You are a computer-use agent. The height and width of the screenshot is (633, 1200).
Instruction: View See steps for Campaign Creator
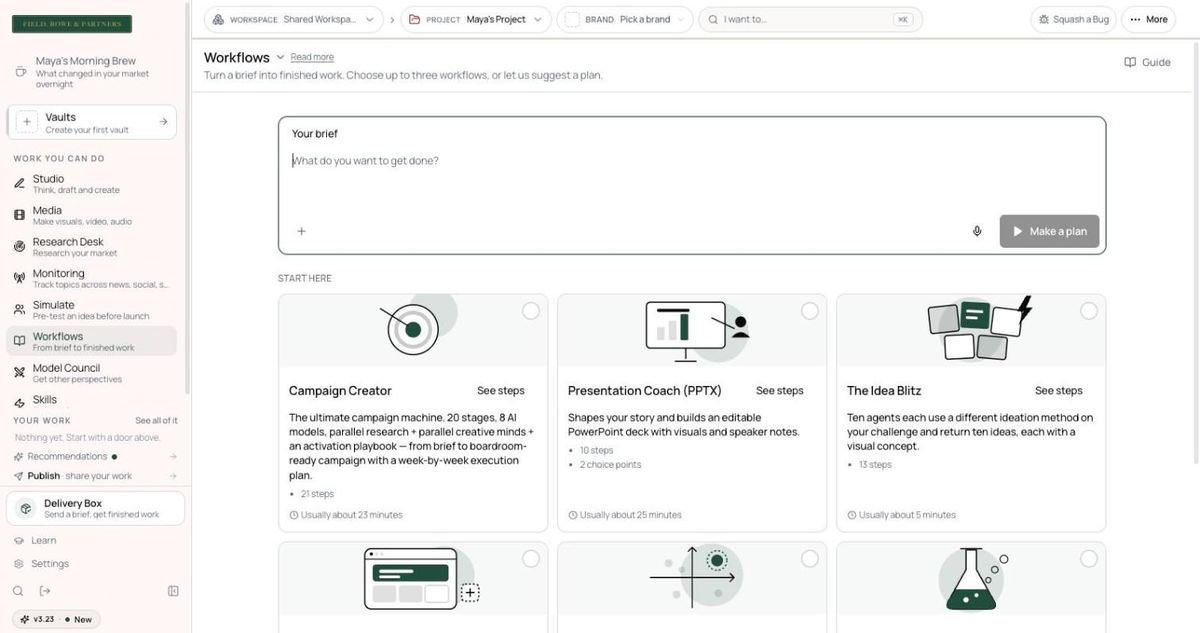pyautogui.click(x=500, y=391)
